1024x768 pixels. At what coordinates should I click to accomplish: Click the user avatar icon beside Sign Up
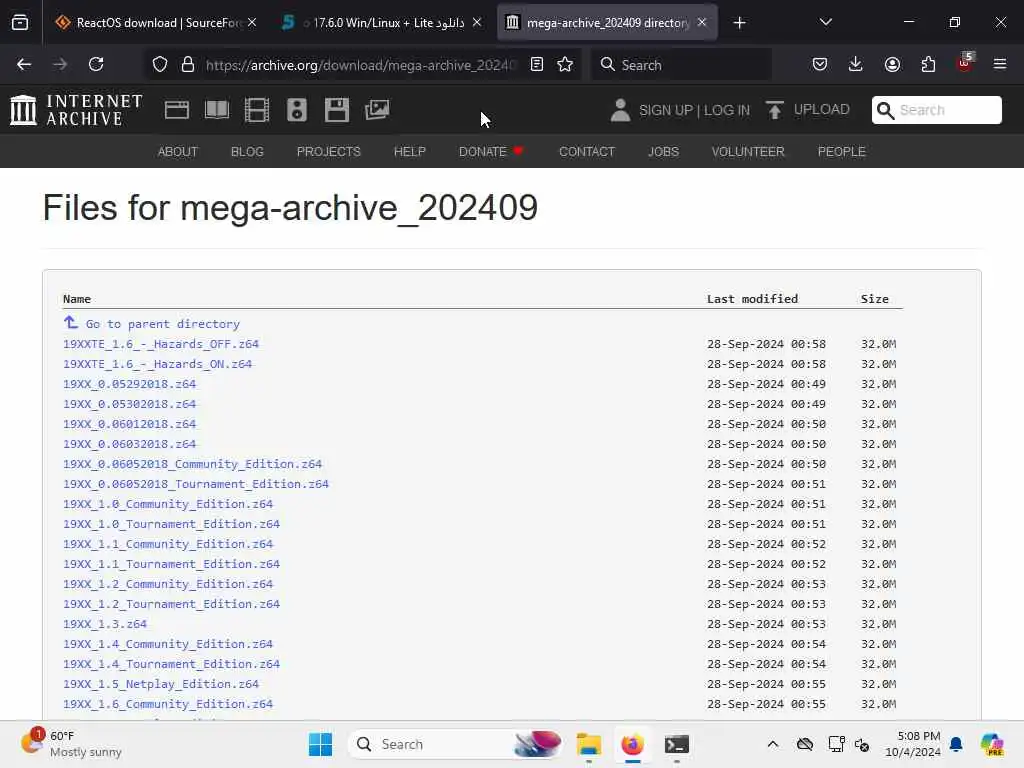tap(620, 110)
